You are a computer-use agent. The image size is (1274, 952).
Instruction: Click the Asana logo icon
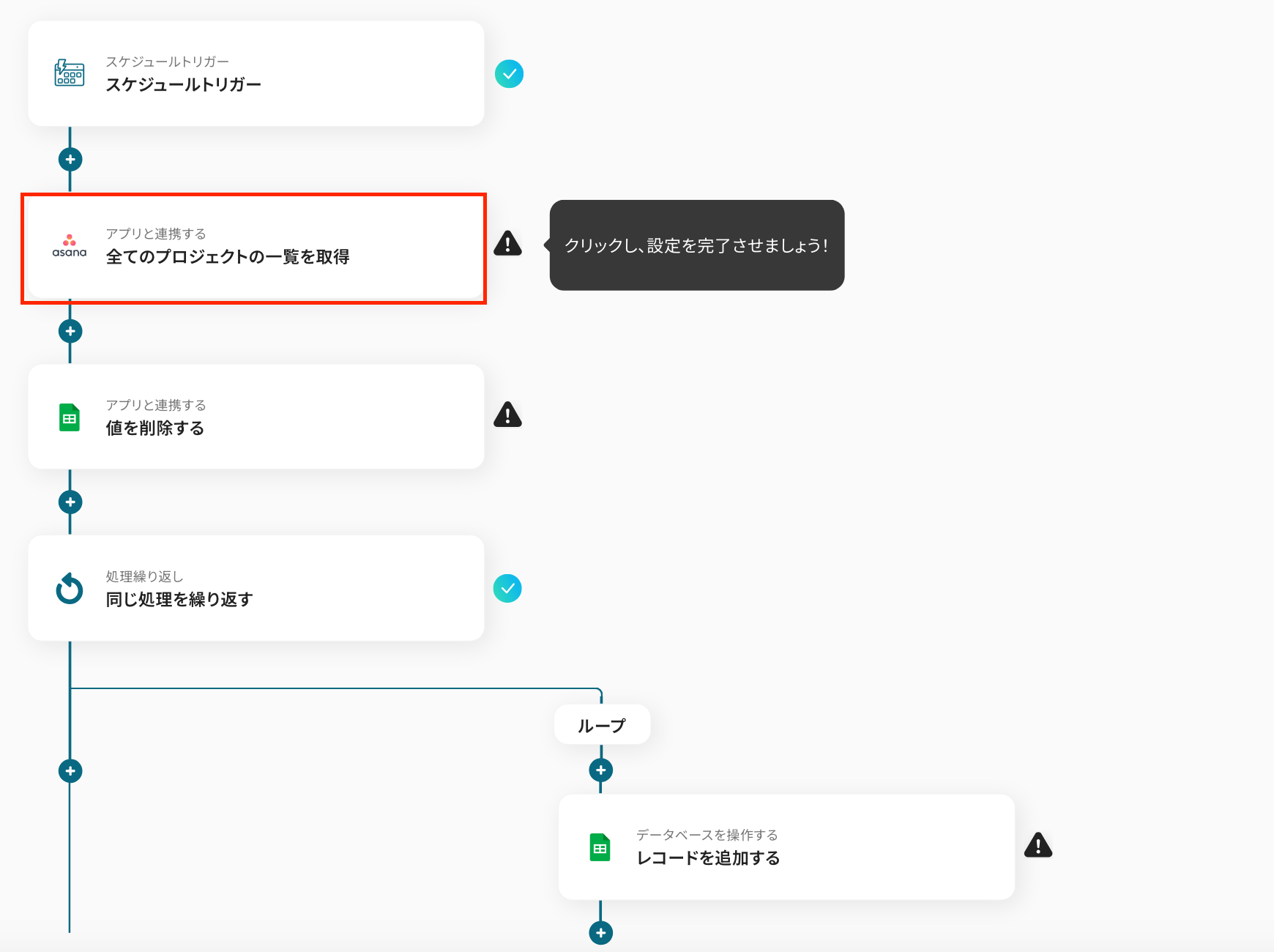tap(70, 246)
